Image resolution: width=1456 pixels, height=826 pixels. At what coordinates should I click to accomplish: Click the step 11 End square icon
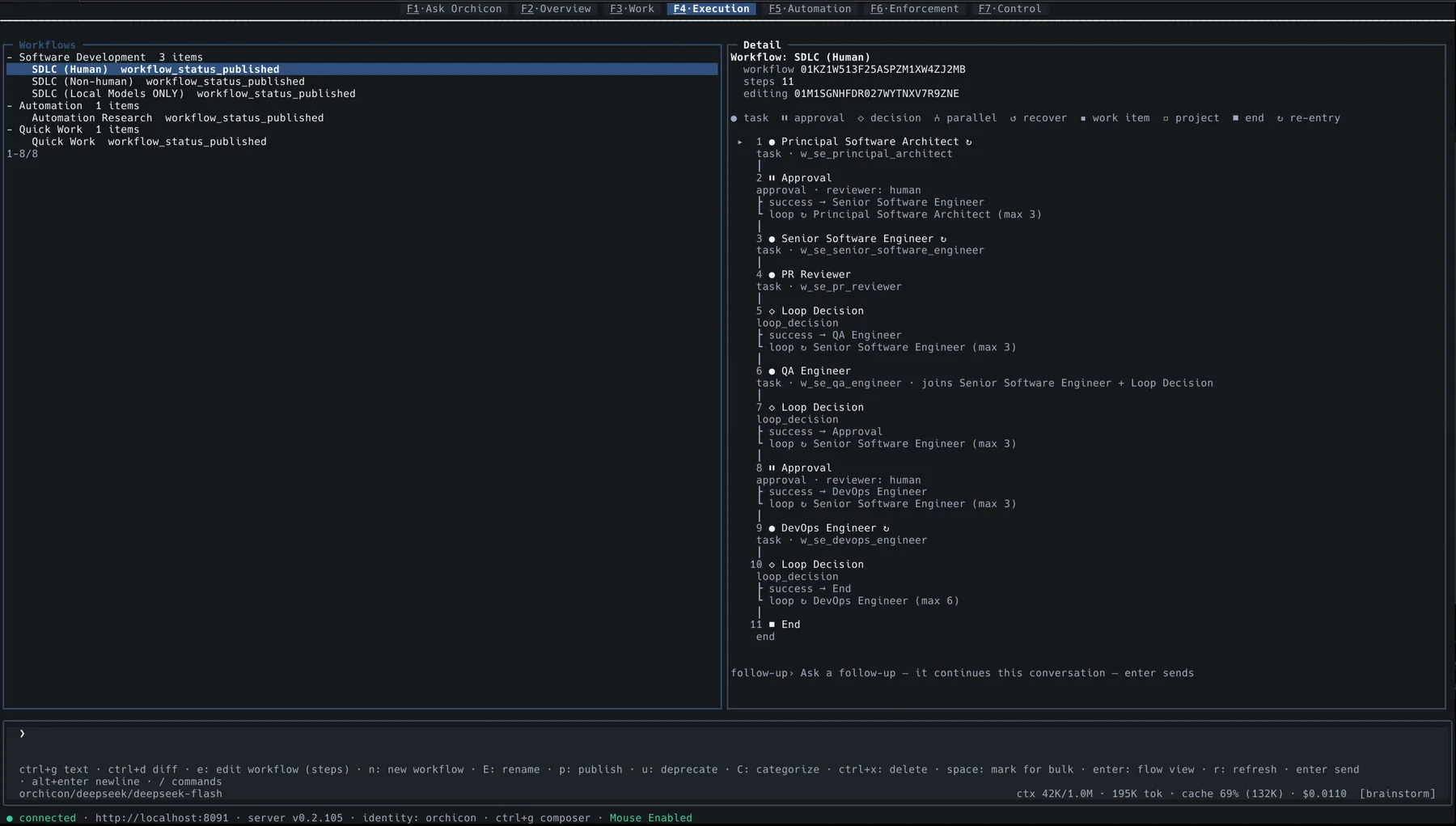tap(772, 625)
